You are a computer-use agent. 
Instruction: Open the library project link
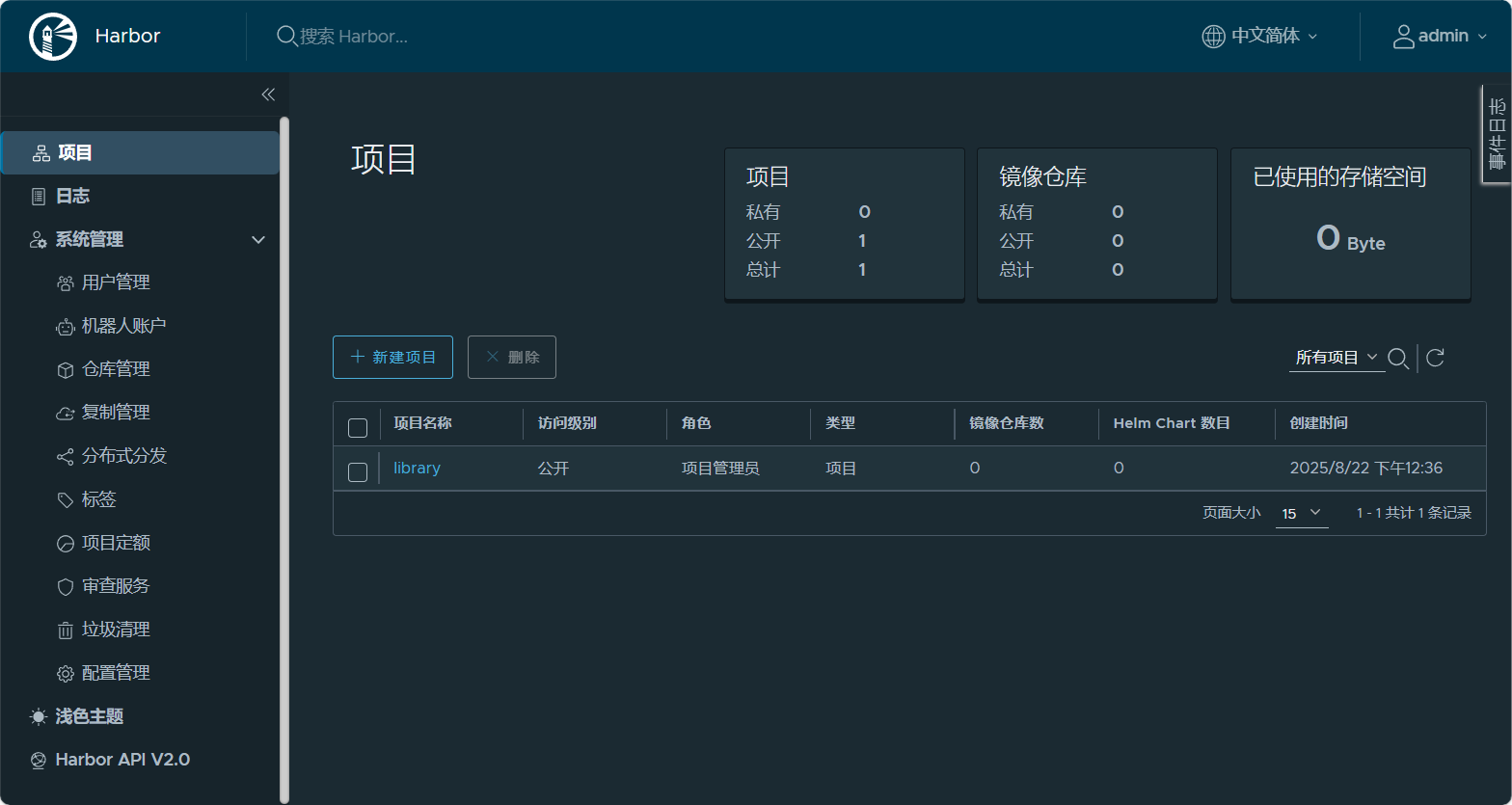(x=417, y=469)
